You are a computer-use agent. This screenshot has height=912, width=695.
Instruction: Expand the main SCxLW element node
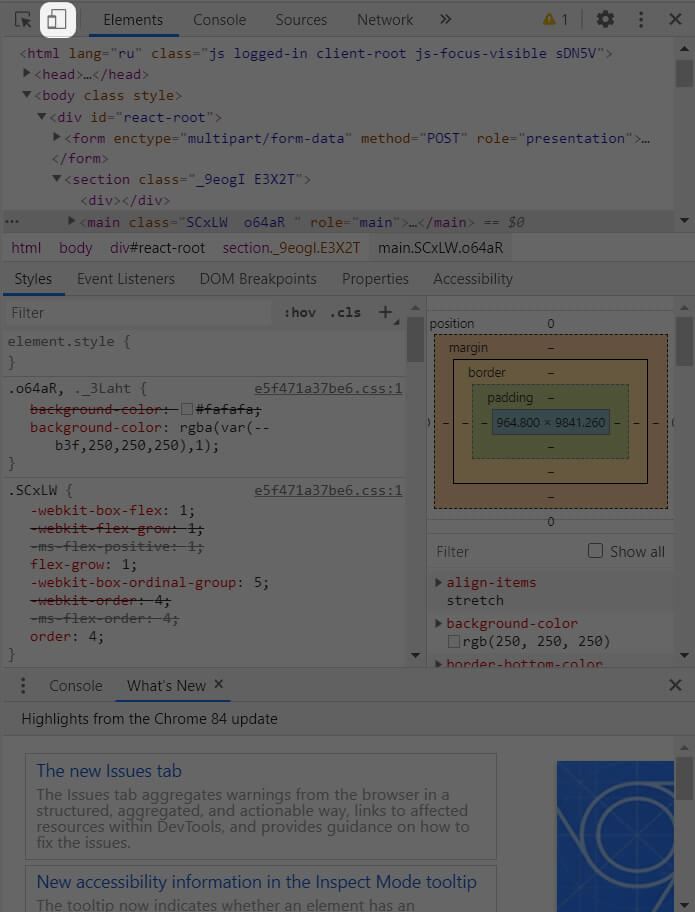72,221
